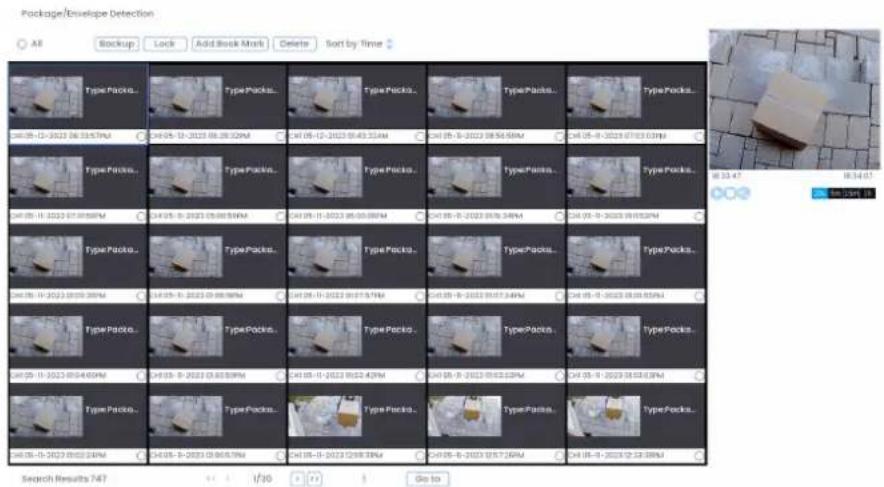Click the blue highlighted playback speed segment

point(819,193)
